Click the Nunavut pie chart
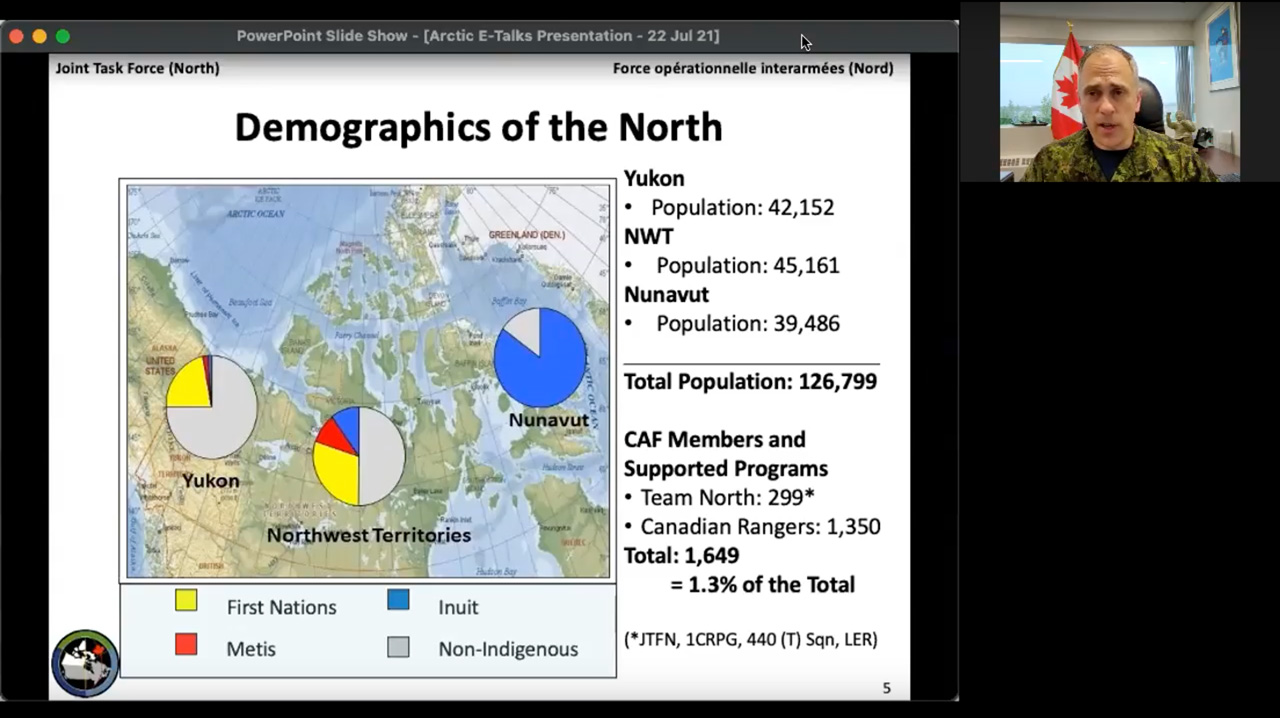The image size is (1280, 718). pyautogui.click(x=540, y=357)
